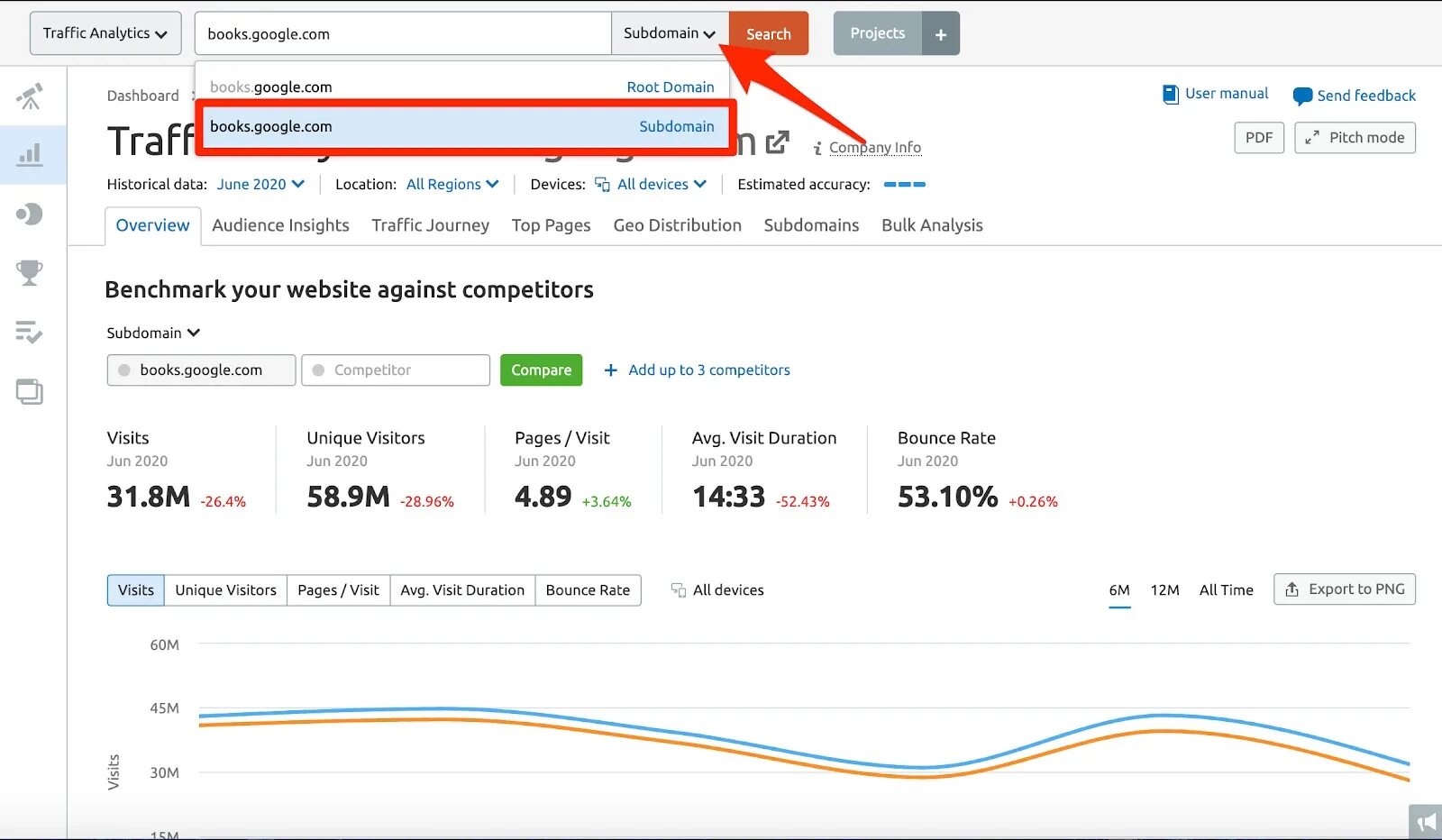This screenshot has height=840, width=1442.
Task: Select the Pages / Visit chart toggle
Action: point(339,590)
